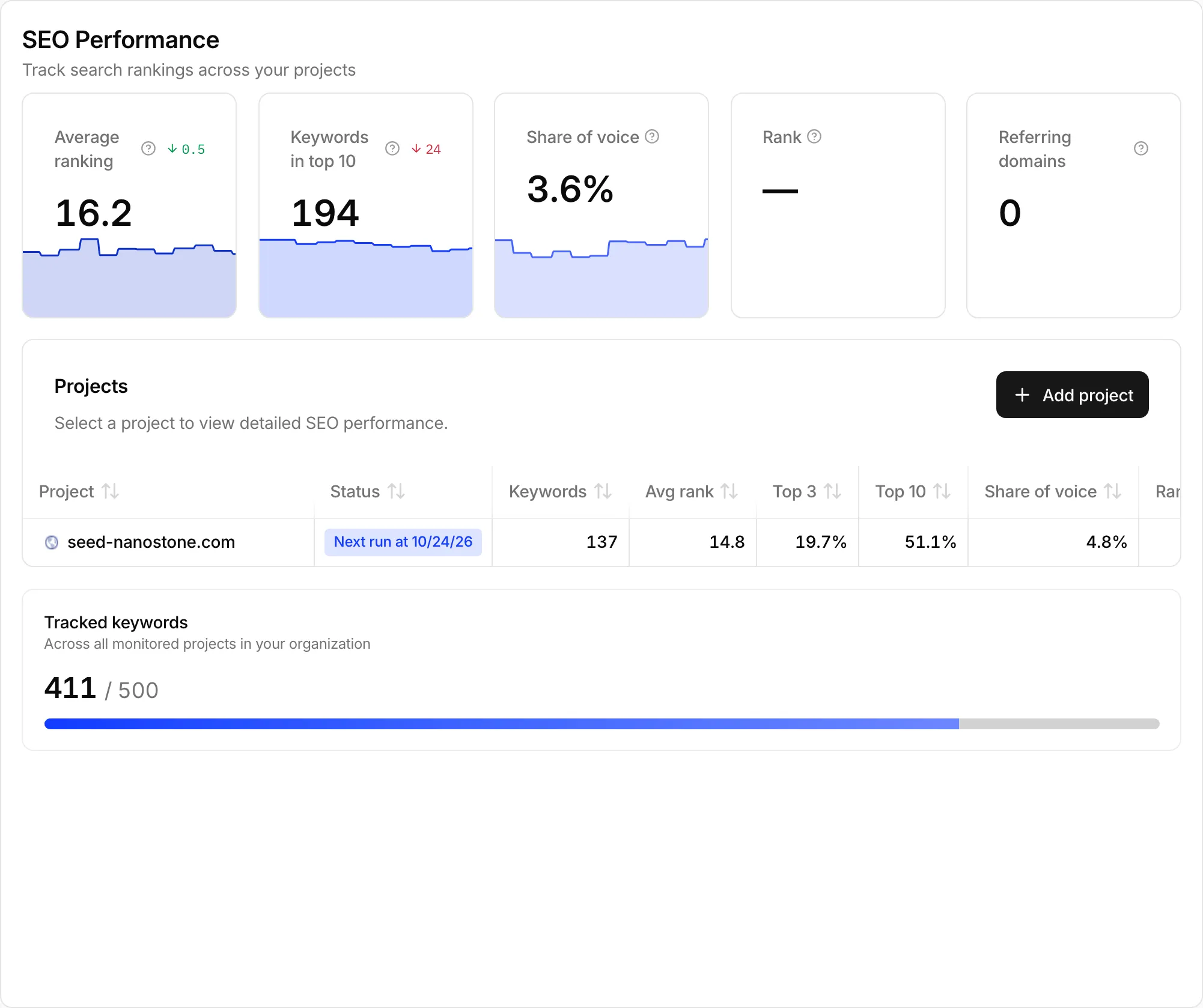1203x1008 pixels.
Task: Click the Average ranking sparkline chart
Action: pyautogui.click(x=129, y=278)
